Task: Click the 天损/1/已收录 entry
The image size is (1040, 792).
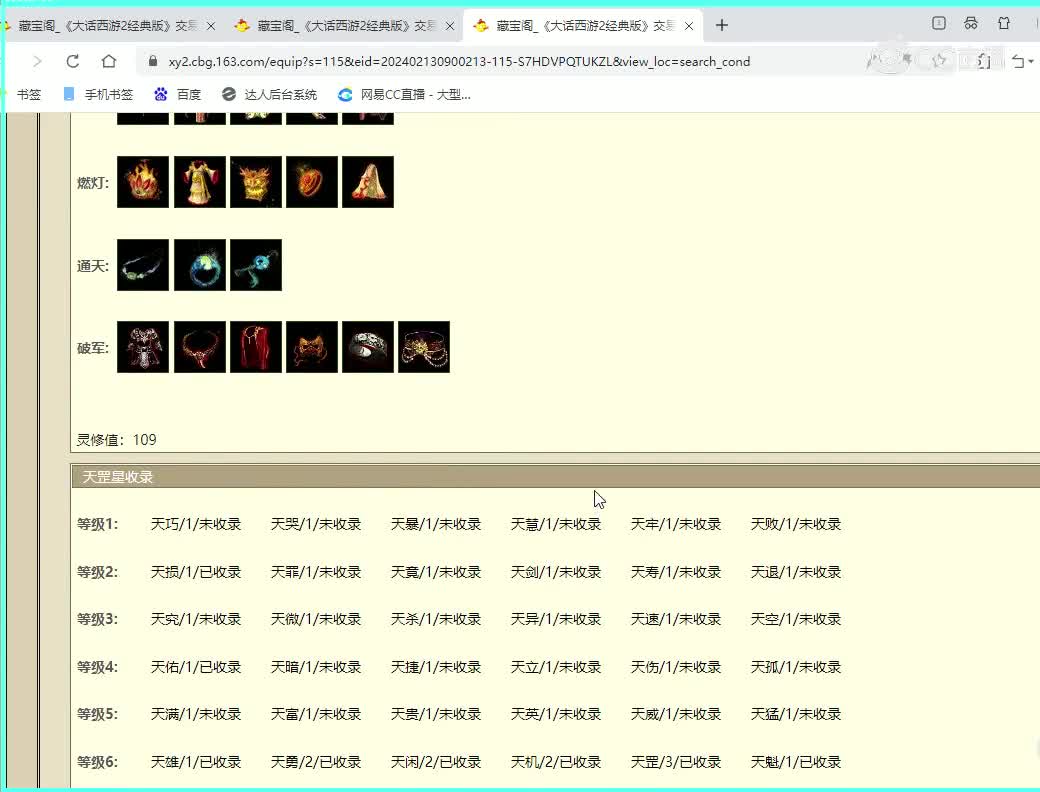Action: point(196,572)
